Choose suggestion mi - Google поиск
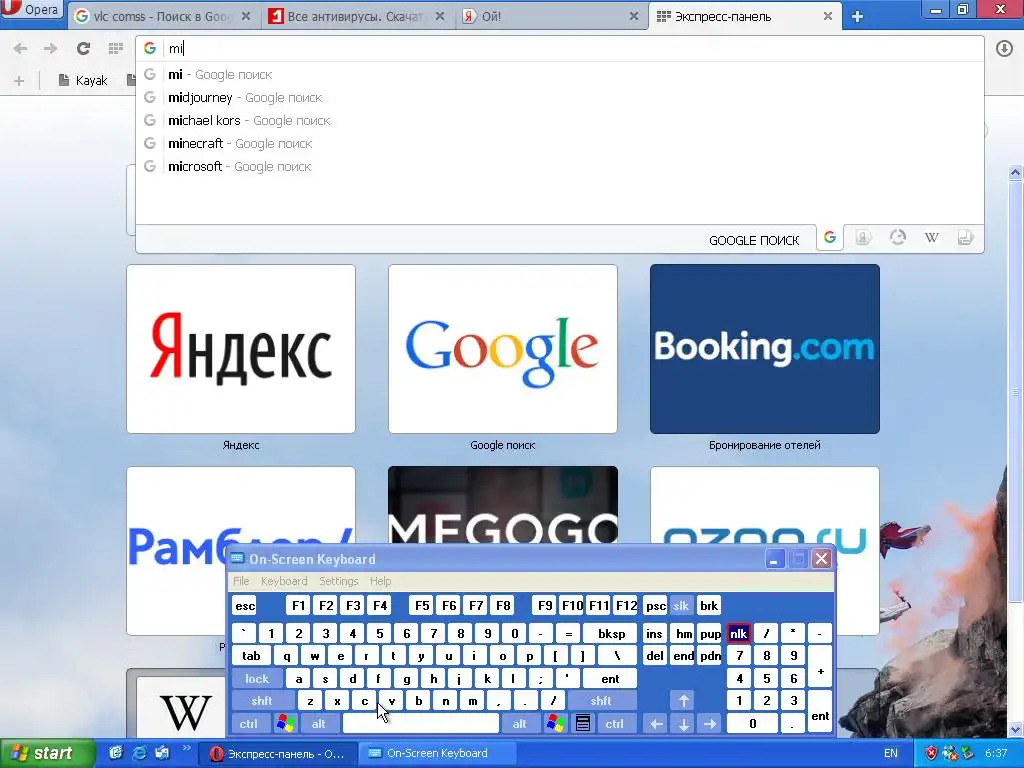Image resolution: width=1024 pixels, height=768 pixels. (x=560, y=74)
